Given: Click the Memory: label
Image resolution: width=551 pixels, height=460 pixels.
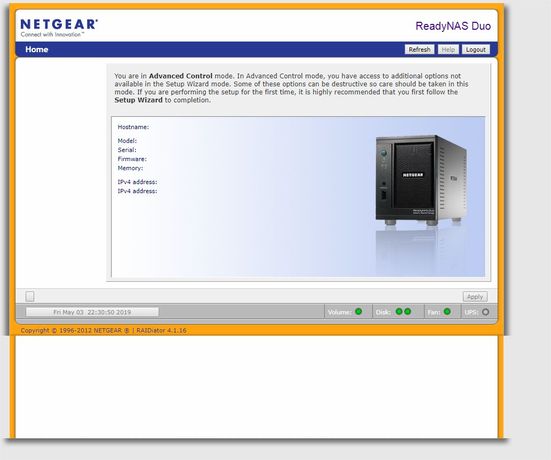Looking at the screenshot, I should click(x=130, y=168).
